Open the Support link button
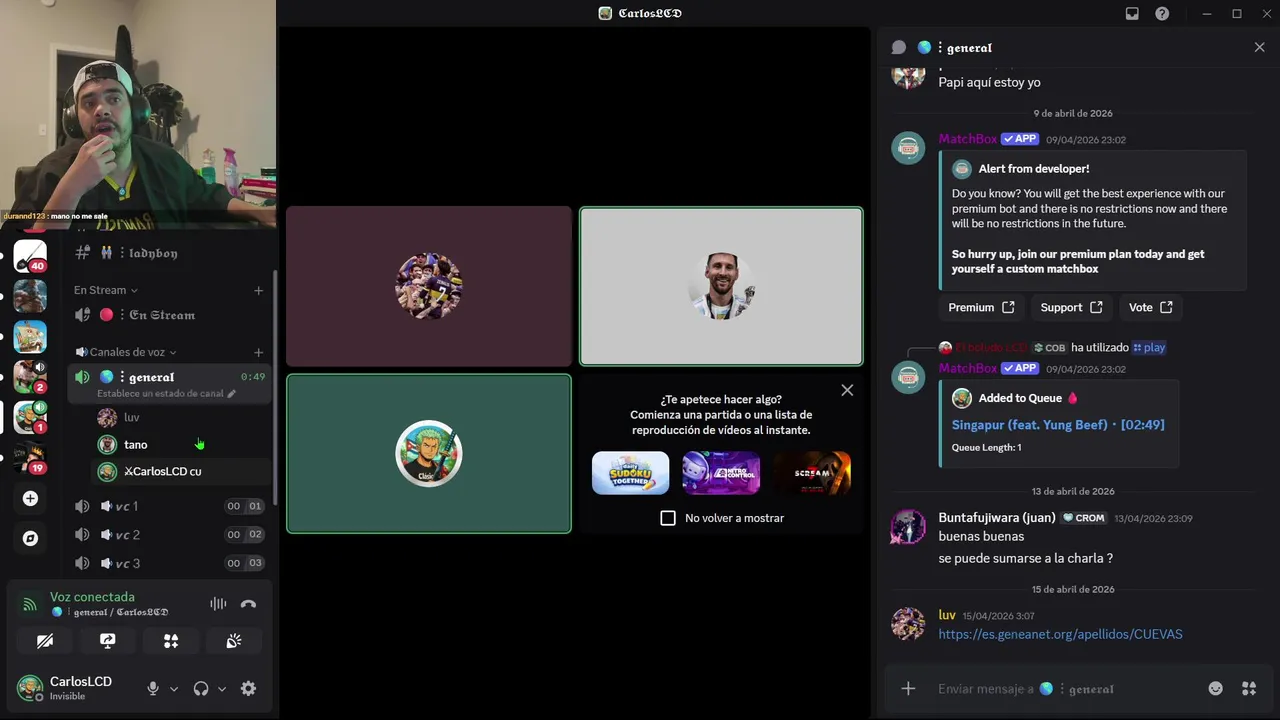This screenshot has width=1280, height=720. click(1071, 307)
